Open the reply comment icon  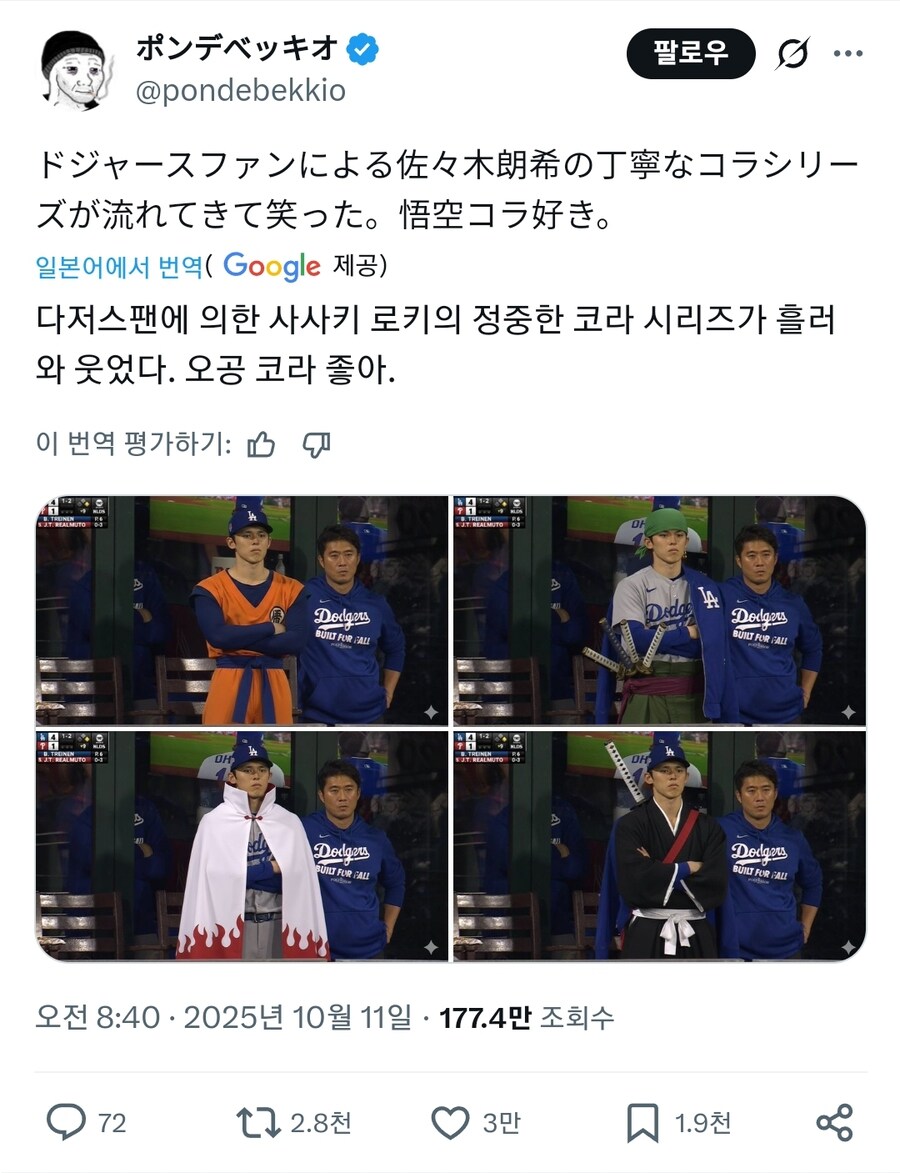tap(67, 1122)
